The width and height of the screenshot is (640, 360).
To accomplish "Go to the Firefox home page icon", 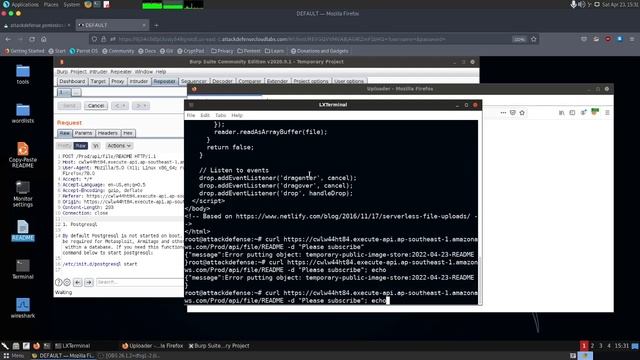I will pos(44,39).
